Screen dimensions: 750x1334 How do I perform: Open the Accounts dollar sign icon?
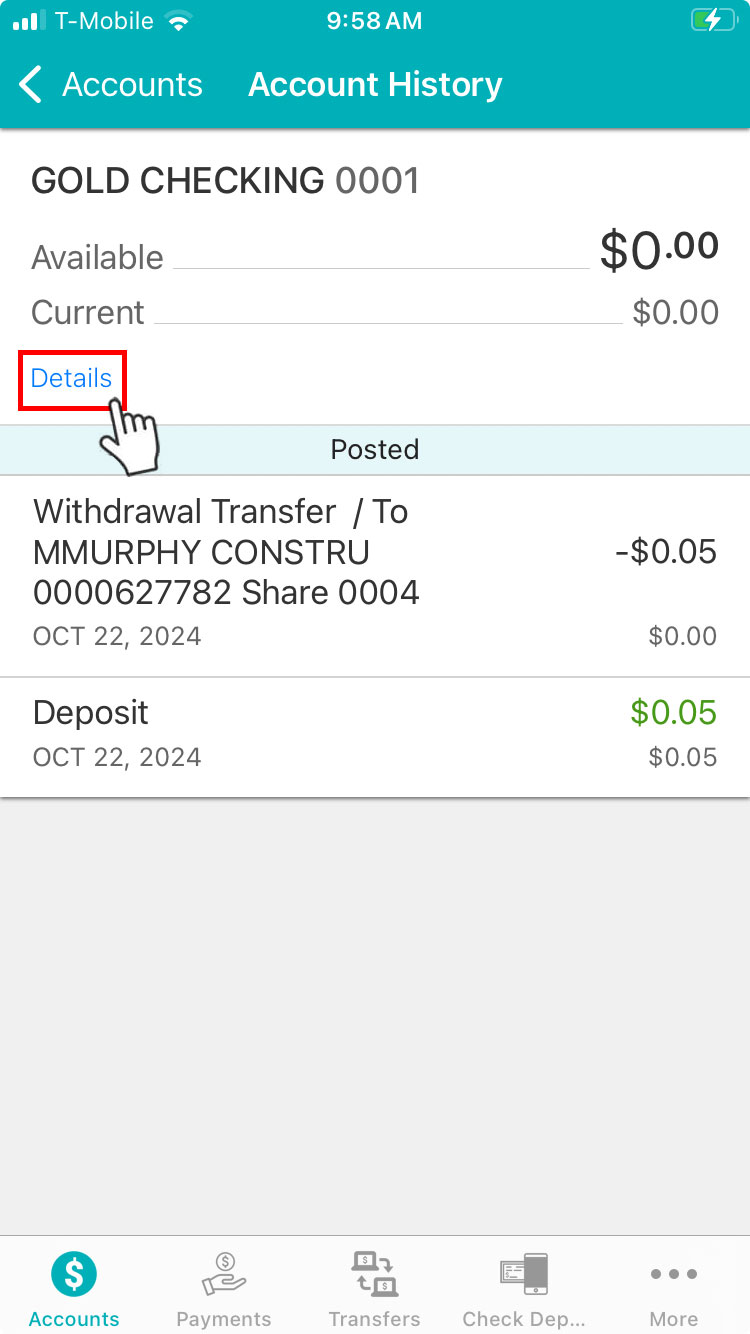74,1274
